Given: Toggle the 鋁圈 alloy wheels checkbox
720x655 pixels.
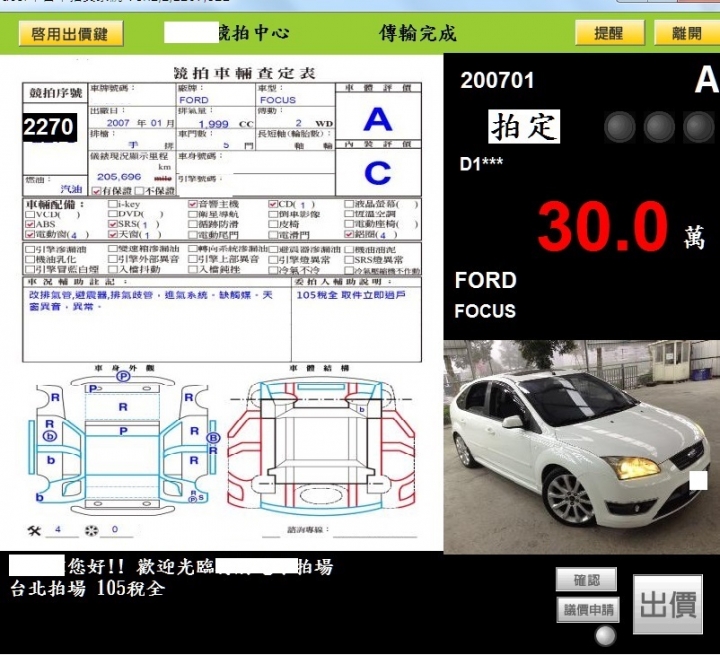Looking at the screenshot, I should 349,235.
